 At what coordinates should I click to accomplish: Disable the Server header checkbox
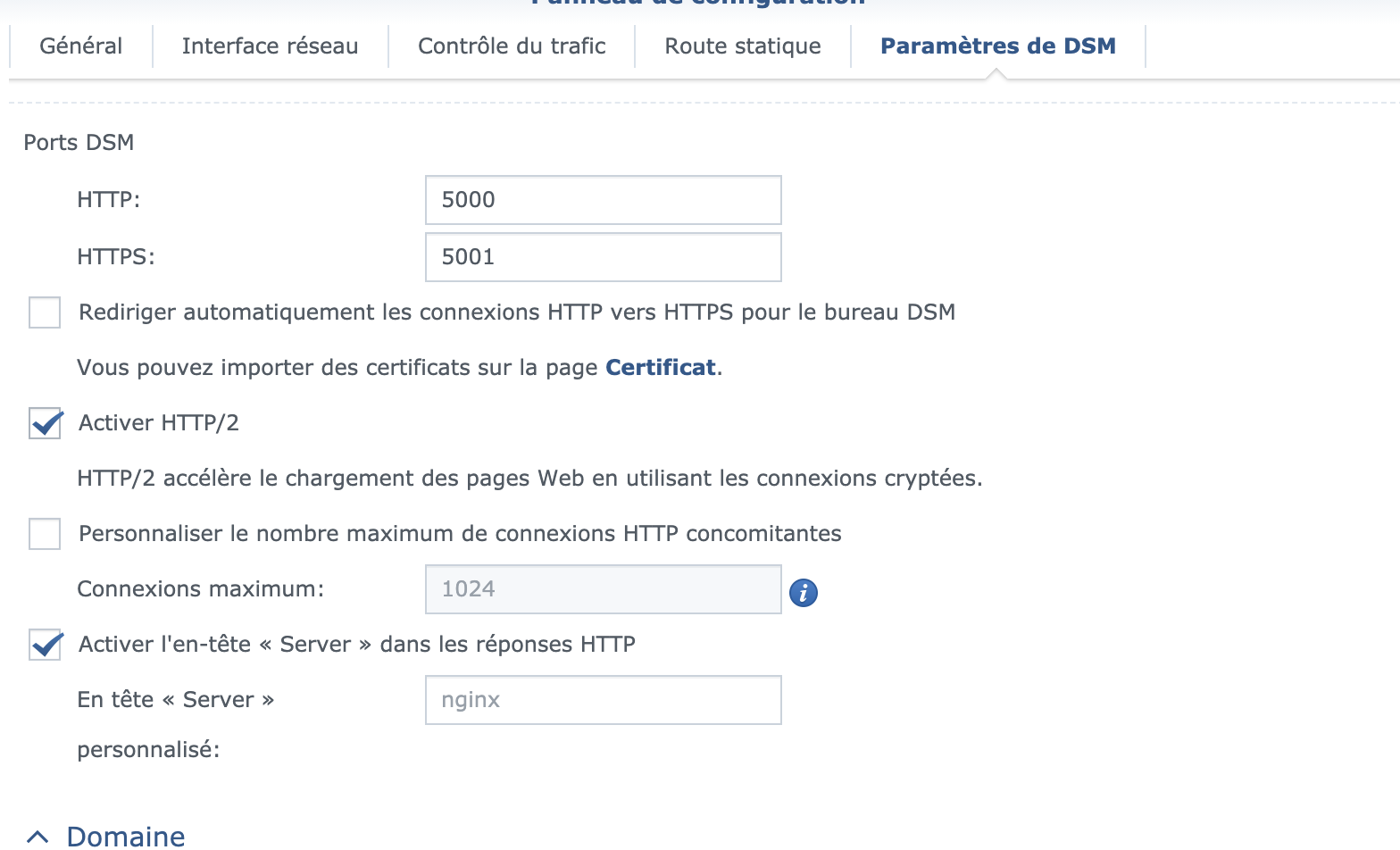[45, 645]
